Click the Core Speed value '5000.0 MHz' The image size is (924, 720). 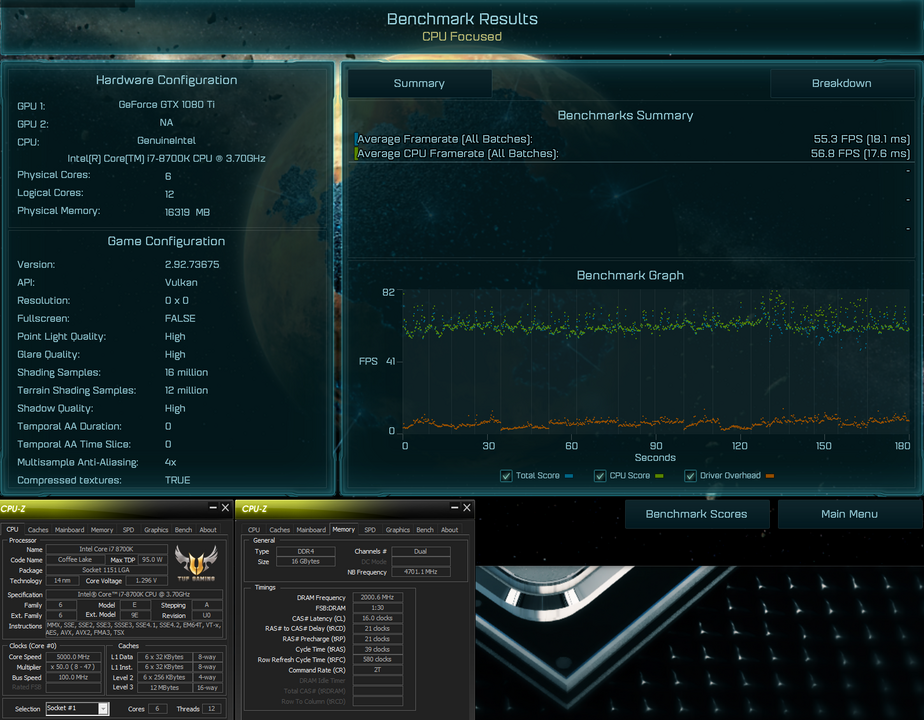pyautogui.click(x=73, y=657)
